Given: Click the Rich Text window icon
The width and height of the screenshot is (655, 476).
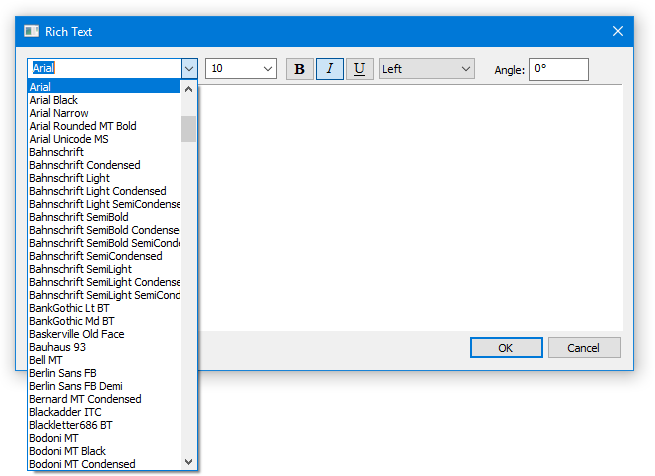Looking at the screenshot, I should click(x=31, y=31).
